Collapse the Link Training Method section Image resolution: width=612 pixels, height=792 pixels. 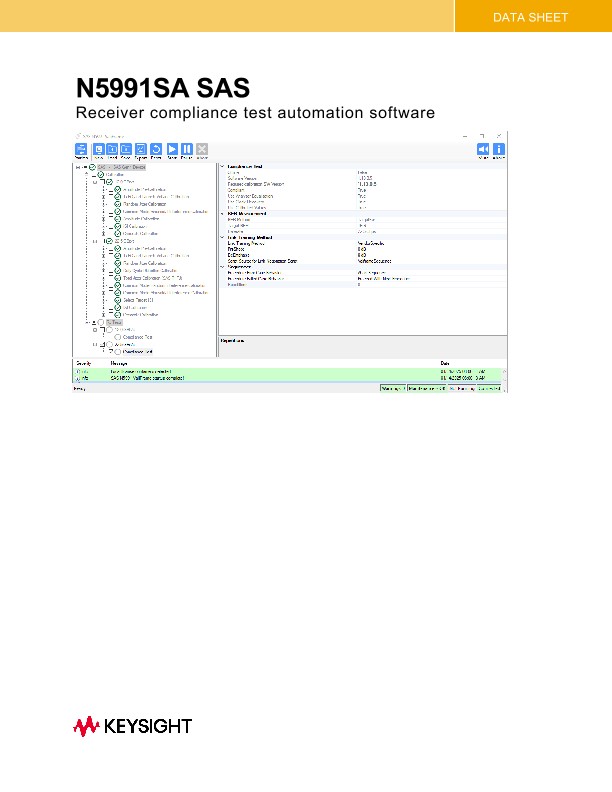(x=222, y=237)
